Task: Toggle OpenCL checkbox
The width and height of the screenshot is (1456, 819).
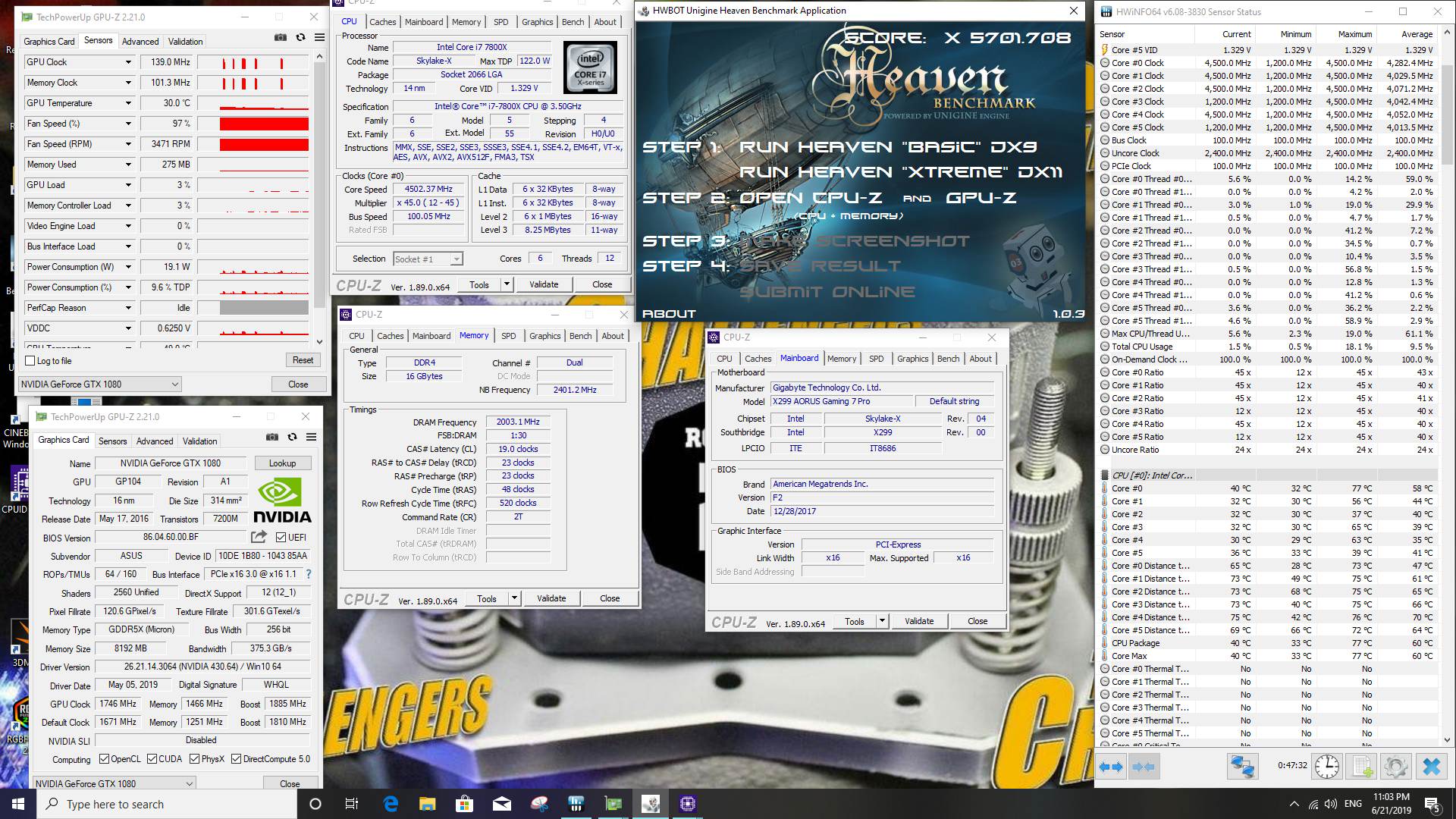Action: (x=103, y=759)
